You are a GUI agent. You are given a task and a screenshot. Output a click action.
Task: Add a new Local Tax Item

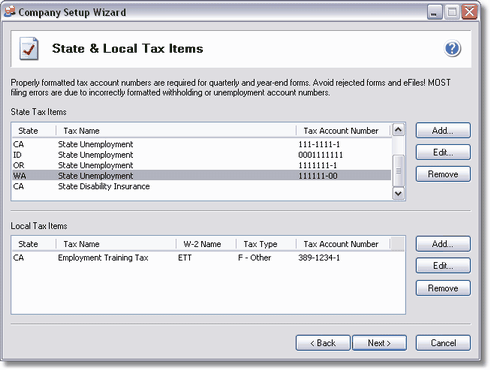pyautogui.click(x=443, y=244)
